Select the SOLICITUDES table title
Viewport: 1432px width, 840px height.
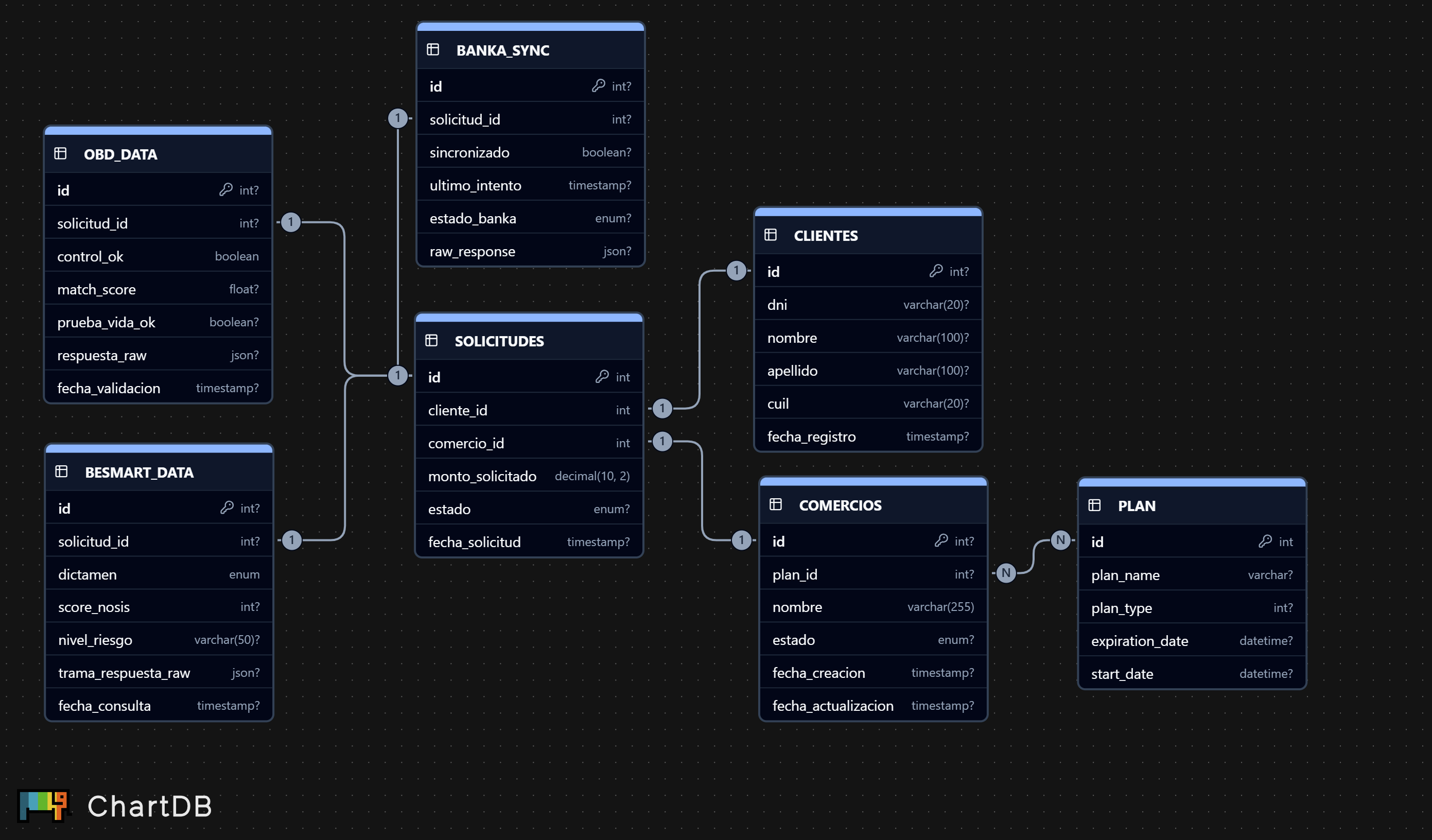[x=499, y=341]
